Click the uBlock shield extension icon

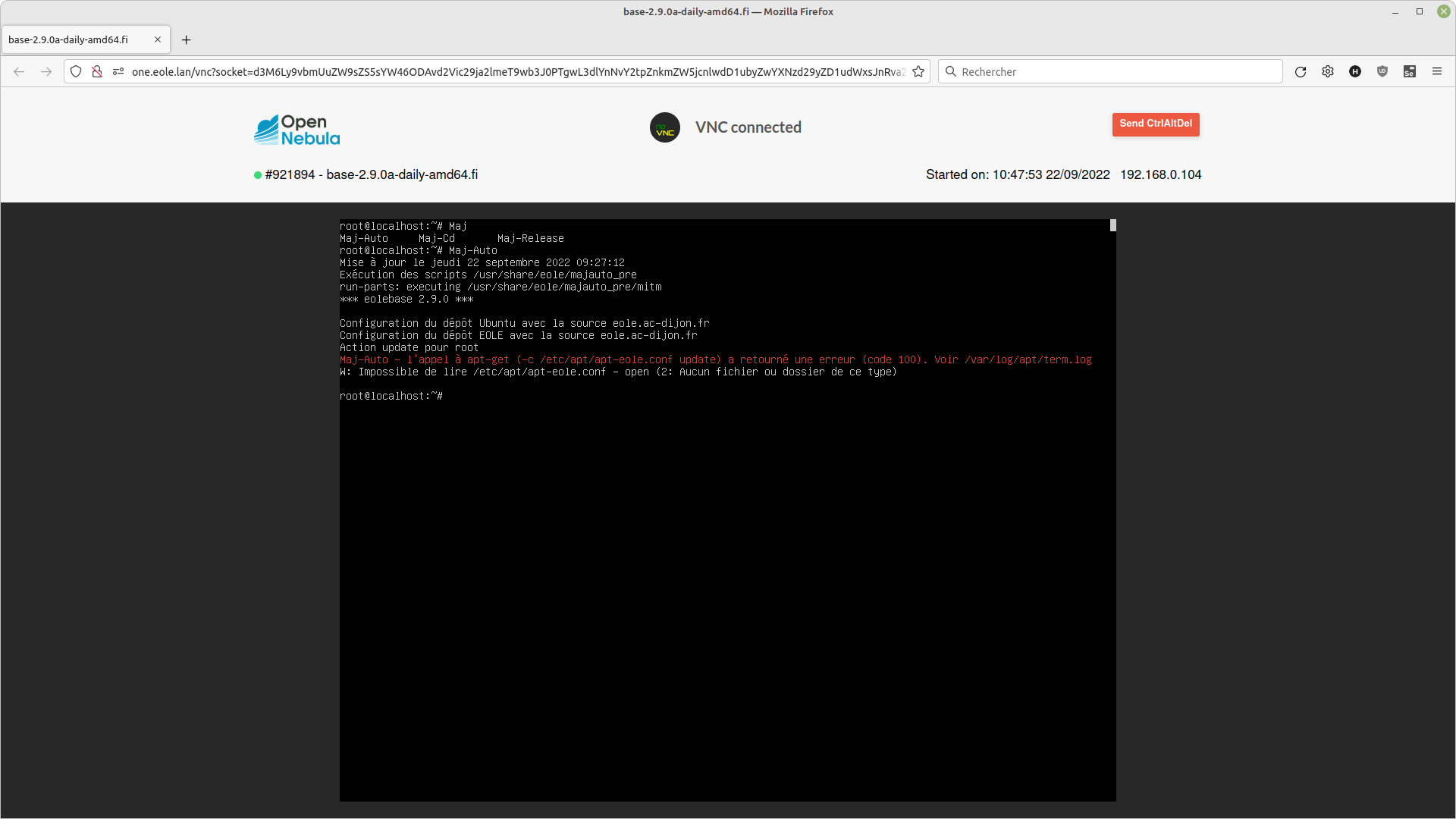(1382, 72)
